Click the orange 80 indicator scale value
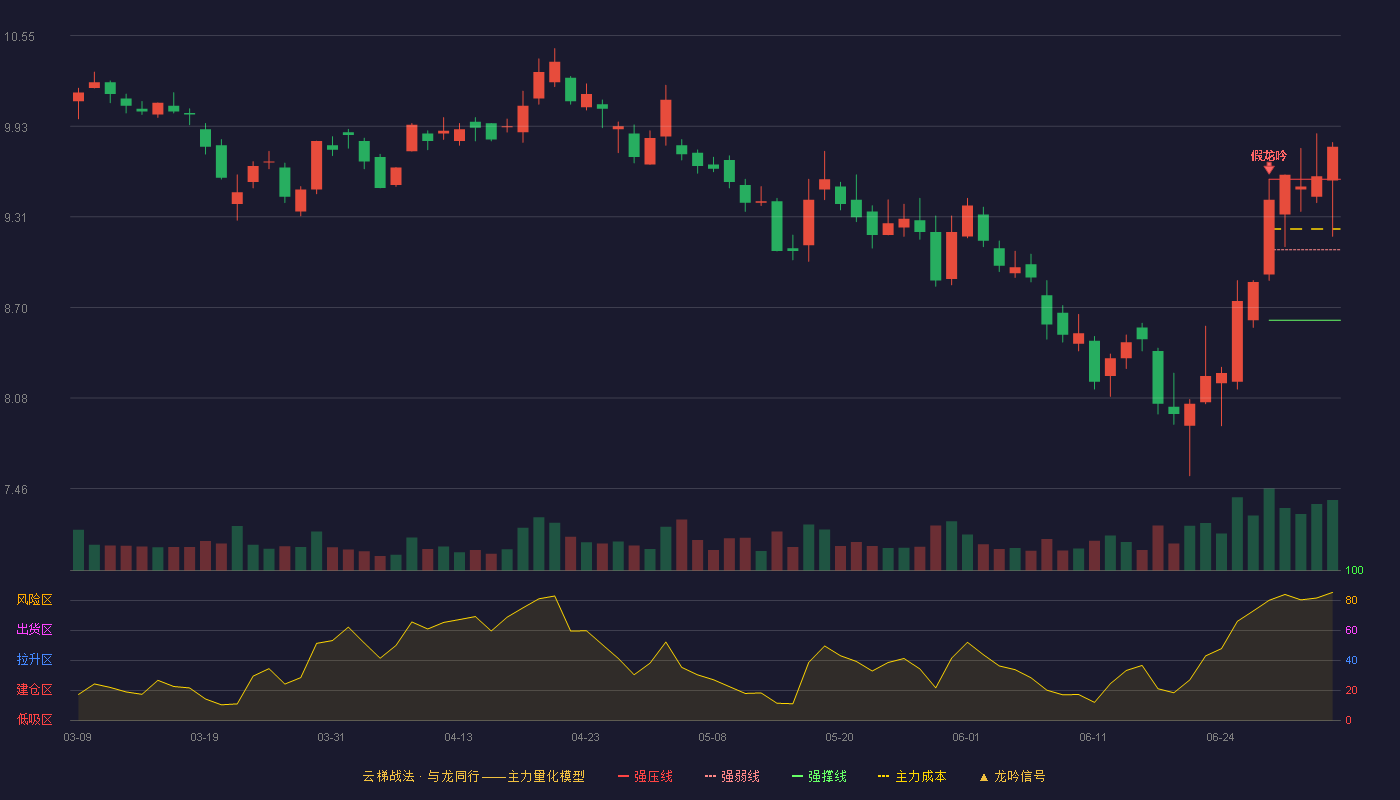The image size is (1400, 800). click(x=1351, y=600)
